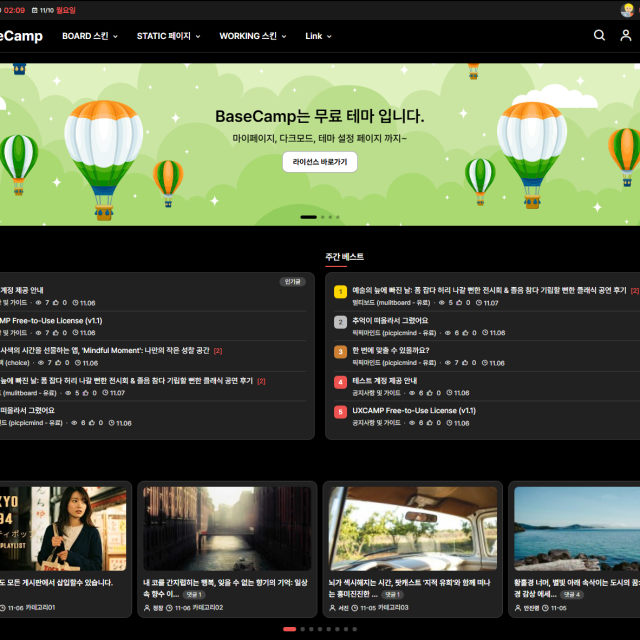640x640 pixels.
Task: Click the gray rank 2 badge
Action: click(340, 322)
